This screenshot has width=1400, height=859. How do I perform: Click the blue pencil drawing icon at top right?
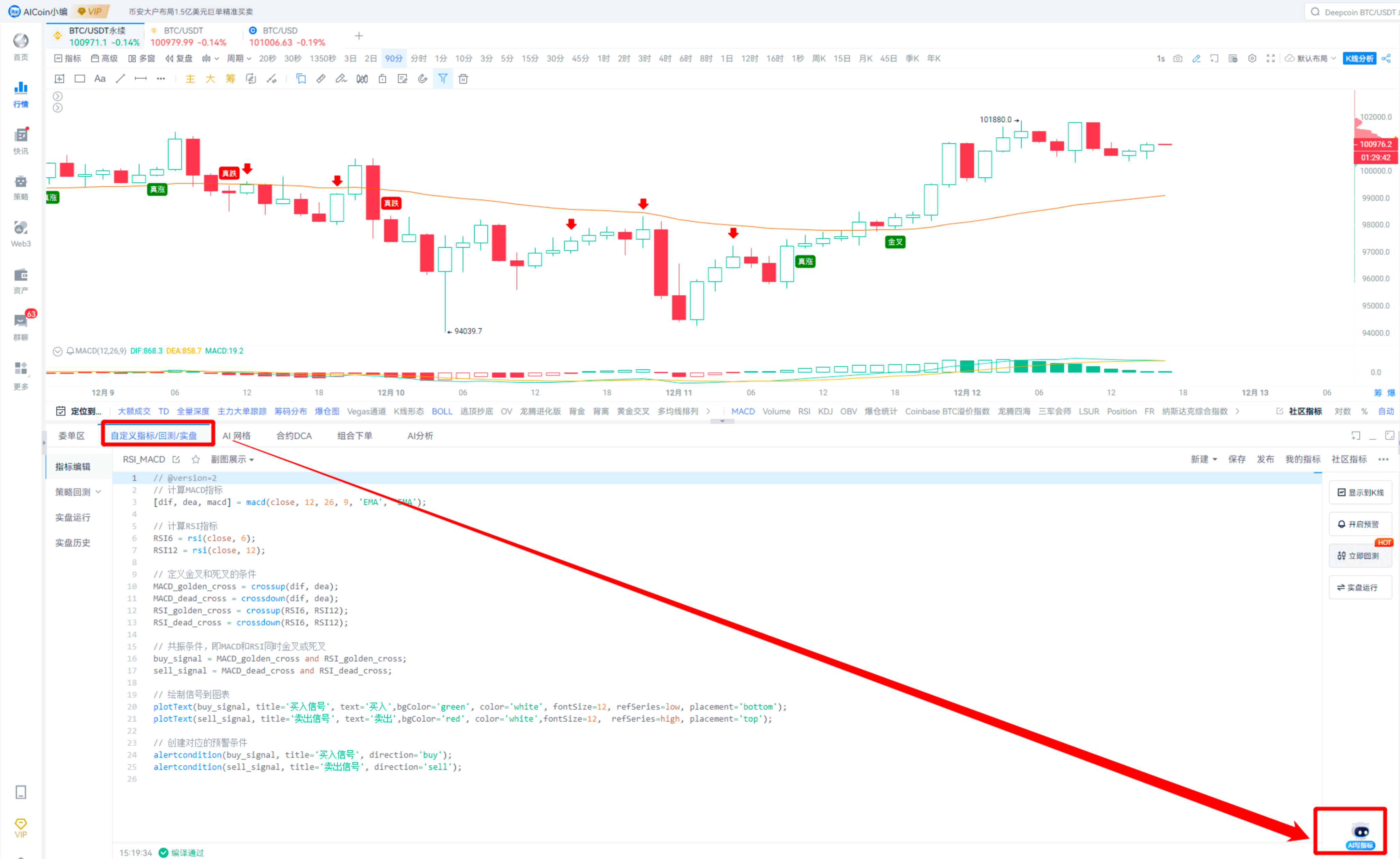(x=1196, y=58)
